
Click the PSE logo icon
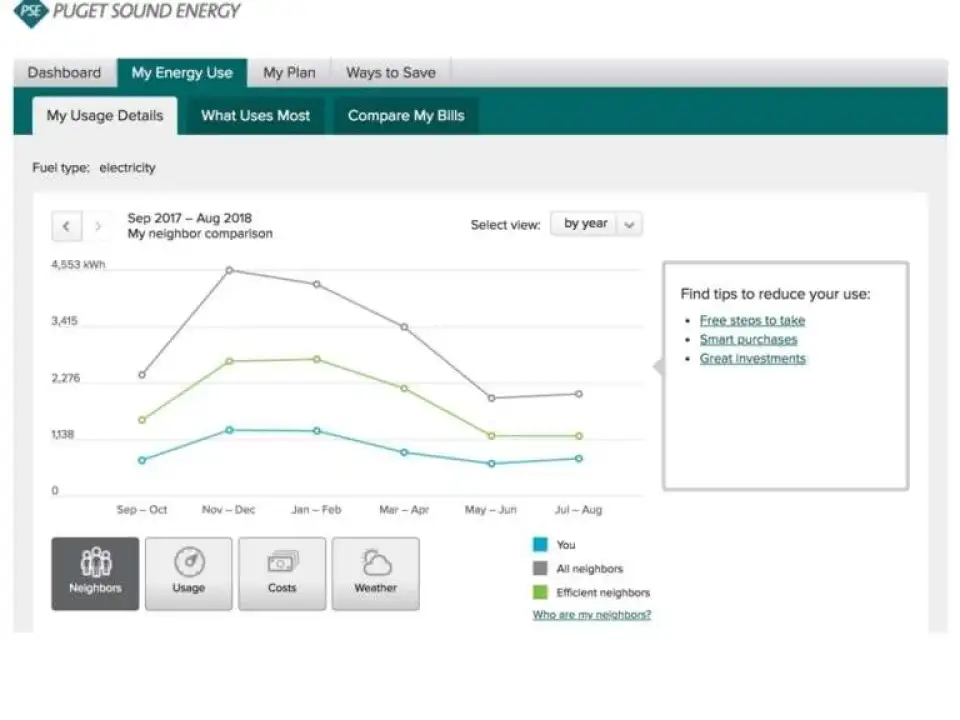pyautogui.click(x=31, y=13)
